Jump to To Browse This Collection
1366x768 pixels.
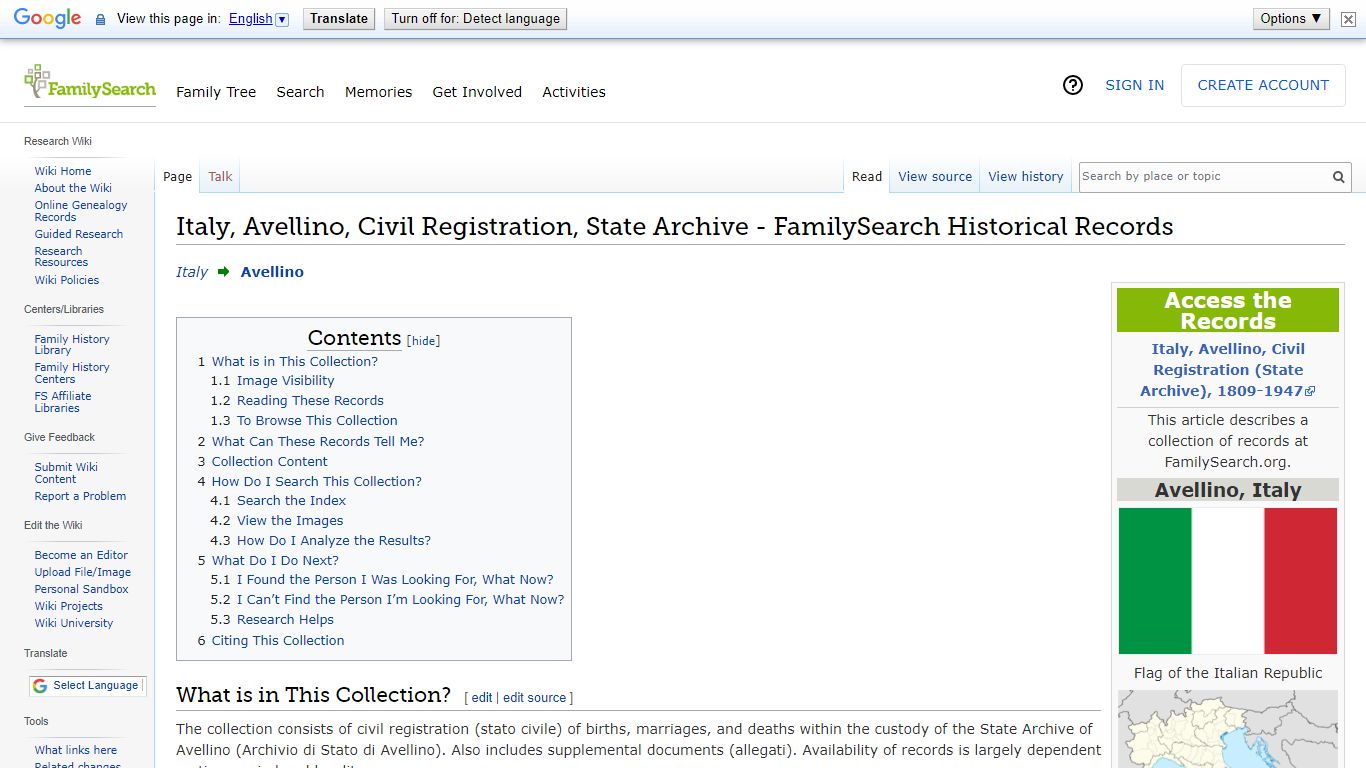click(x=317, y=421)
